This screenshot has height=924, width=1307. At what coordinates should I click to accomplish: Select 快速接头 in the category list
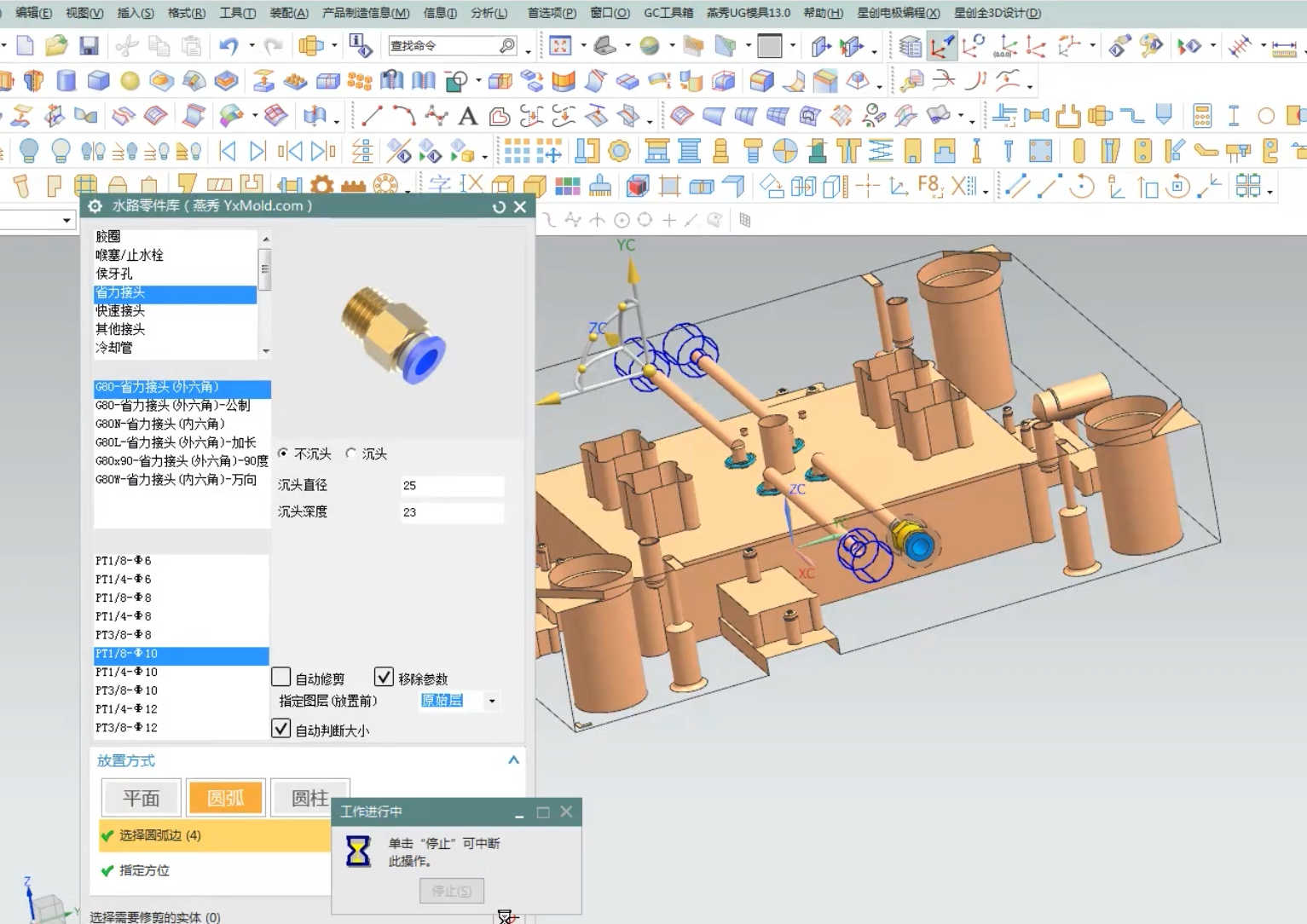175,310
